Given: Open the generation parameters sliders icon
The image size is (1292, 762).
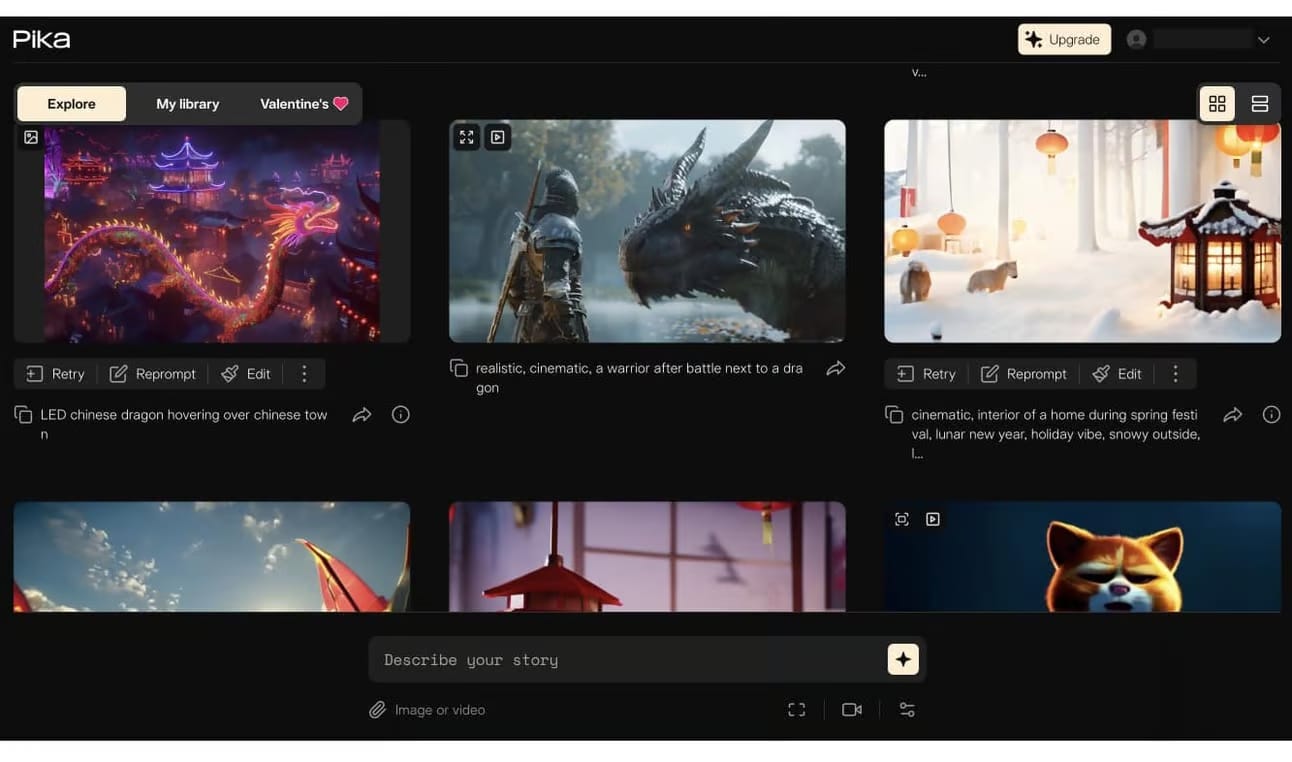Looking at the screenshot, I should (x=907, y=710).
